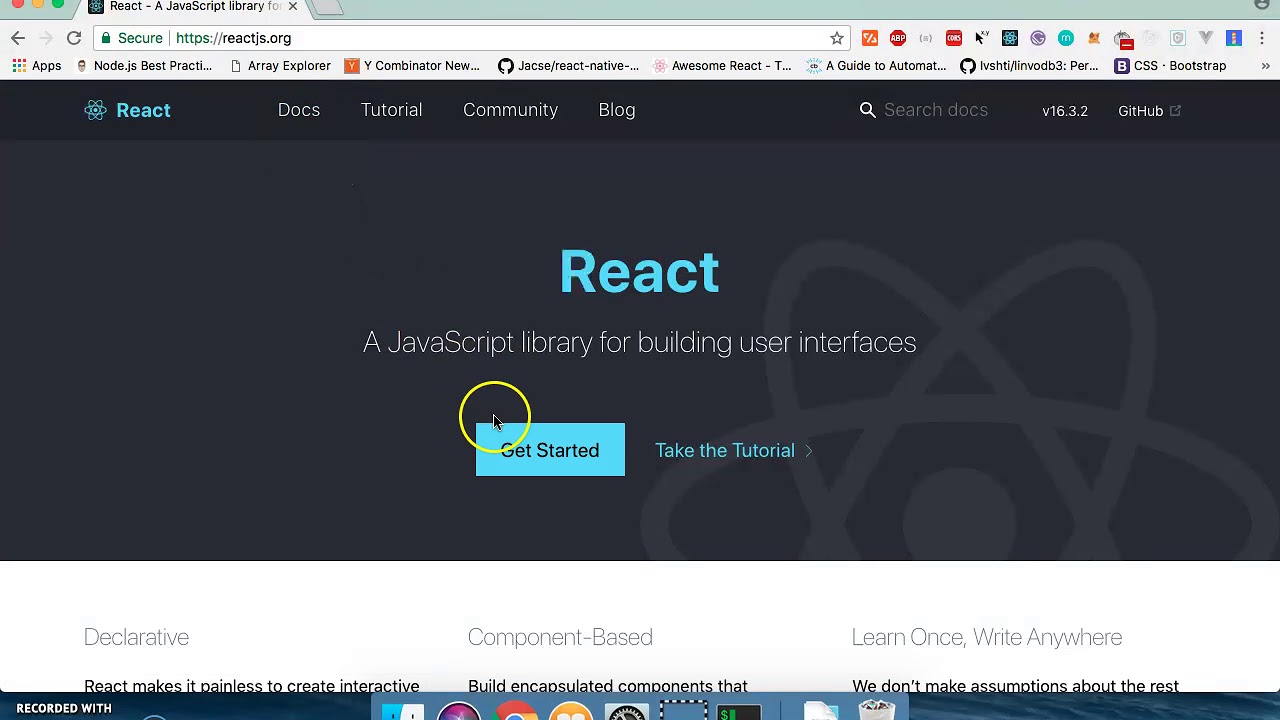The width and height of the screenshot is (1280, 720).
Task: Open the Docs navigation item
Action: [299, 110]
